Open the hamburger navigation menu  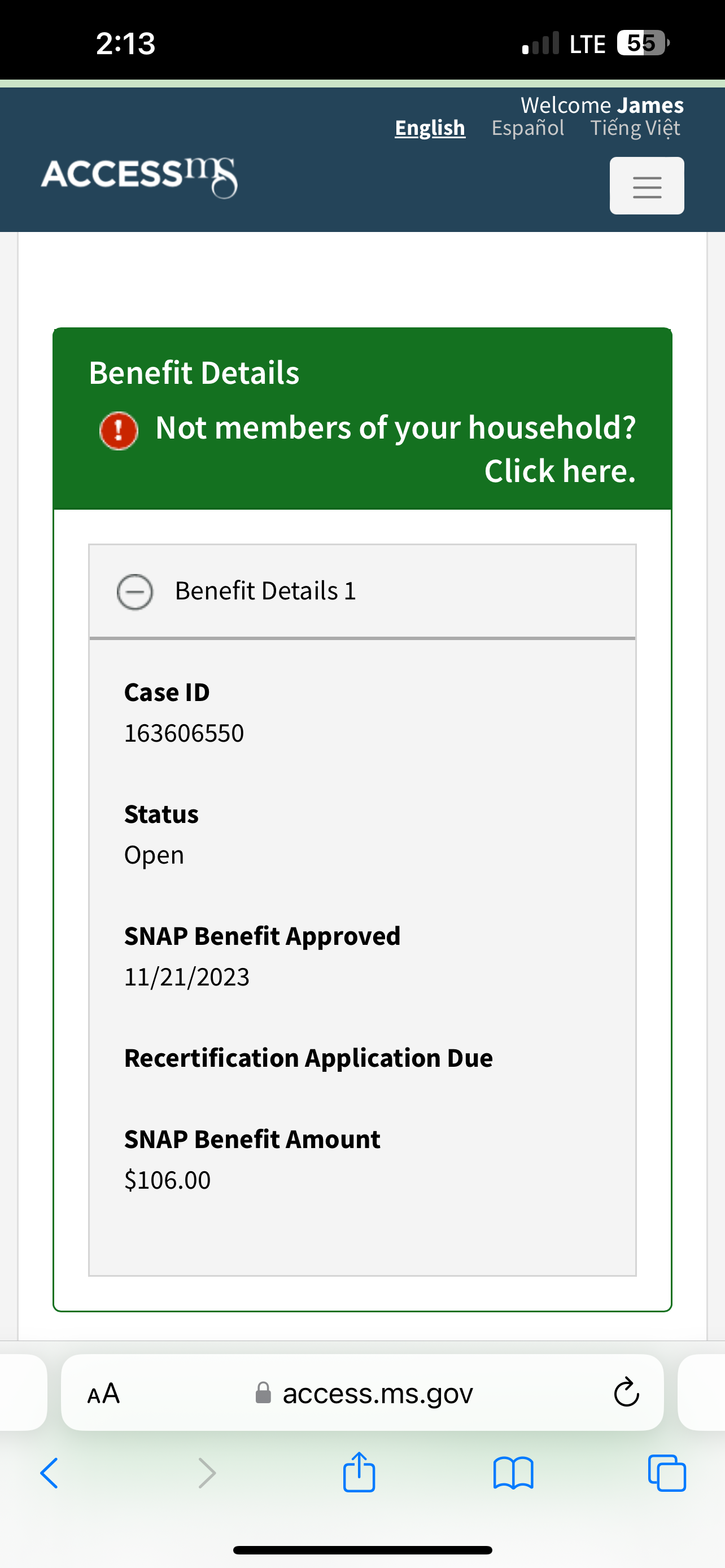(647, 186)
